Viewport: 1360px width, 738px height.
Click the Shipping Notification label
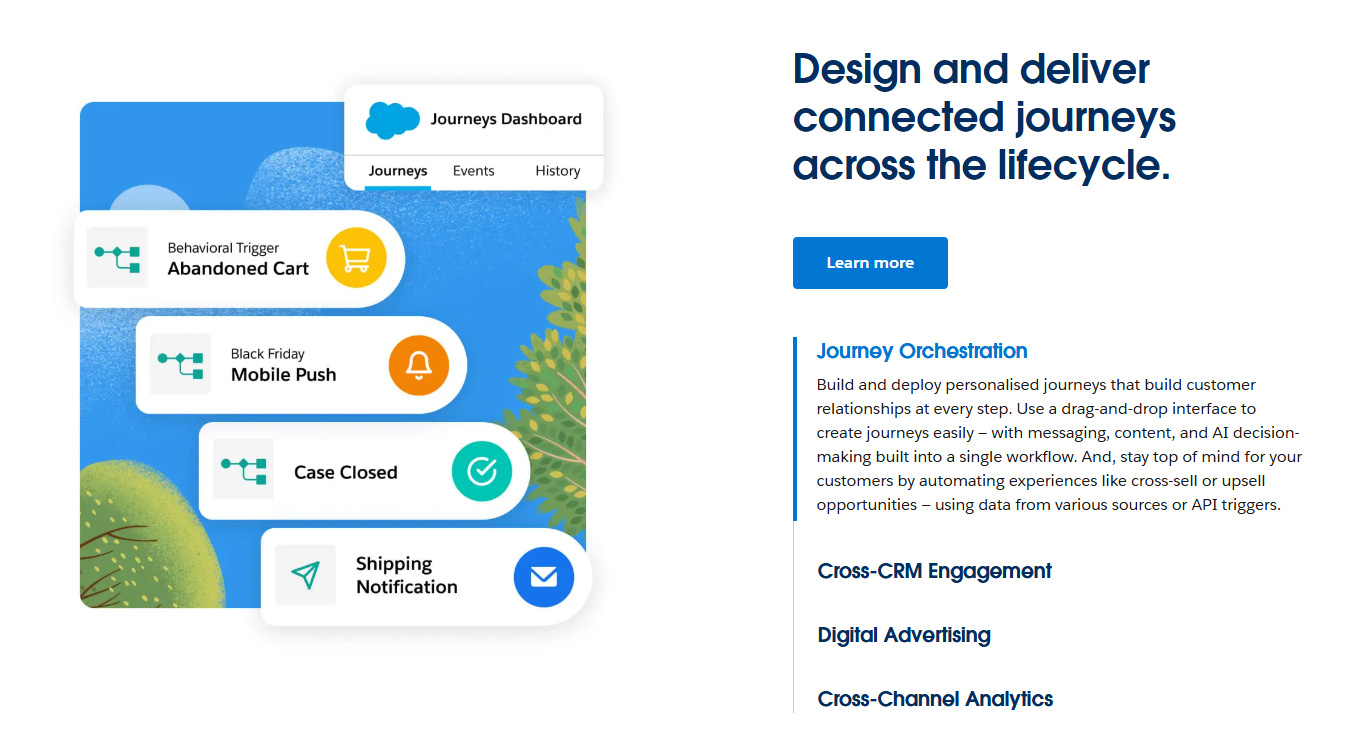[x=407, y=575]
